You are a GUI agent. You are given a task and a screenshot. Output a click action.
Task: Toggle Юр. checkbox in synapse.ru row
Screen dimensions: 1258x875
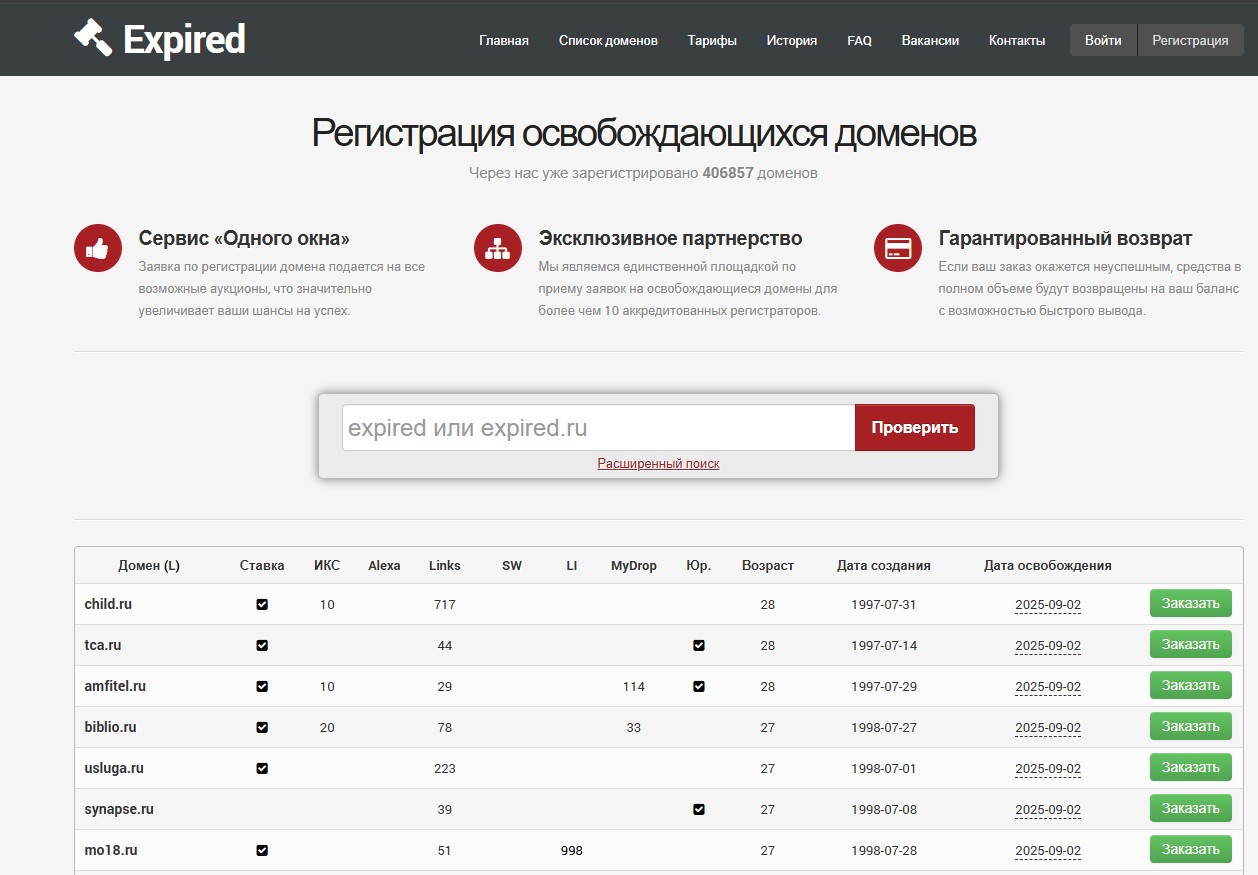[699, 810]
